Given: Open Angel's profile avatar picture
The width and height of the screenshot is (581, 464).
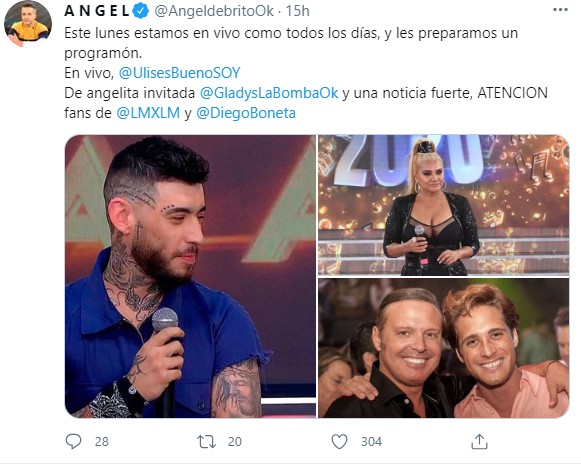Looking at the screenshot, I should pyautogui.click(x=27, y=24).
